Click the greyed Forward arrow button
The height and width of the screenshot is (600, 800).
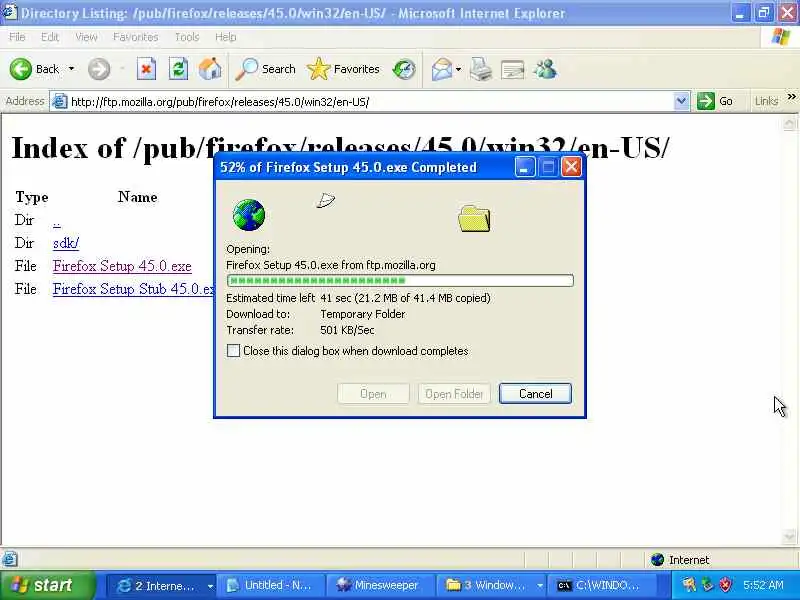pyautogui.click(x=98, y=69)
